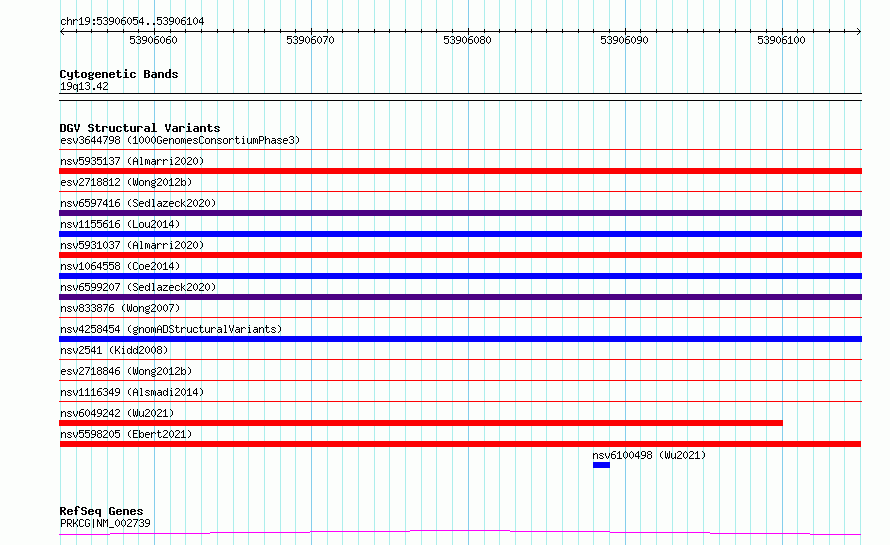This screenshot has height=545, width=890.
Task: Click the PRKCG|NM_002739 gene label
Action: coord(105,523)
